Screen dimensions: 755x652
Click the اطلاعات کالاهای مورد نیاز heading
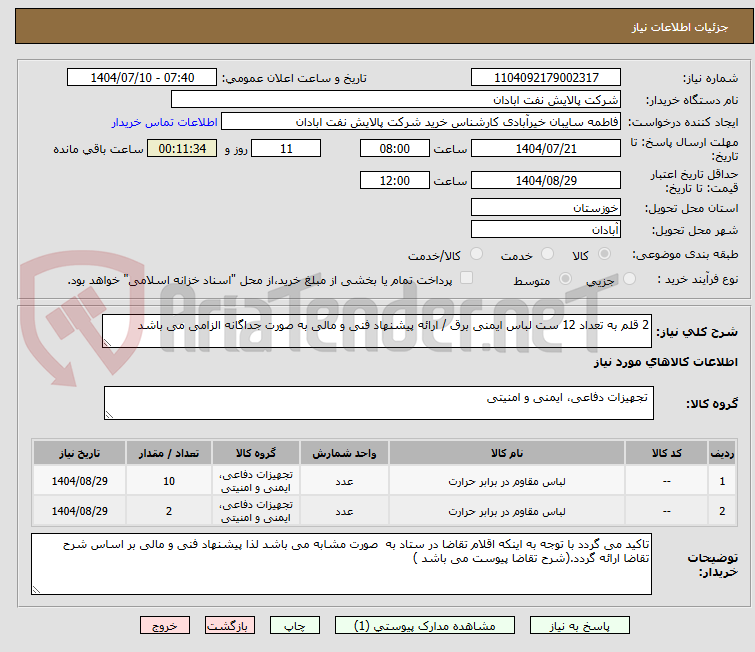pyautogui.click(x=665, y=362)
